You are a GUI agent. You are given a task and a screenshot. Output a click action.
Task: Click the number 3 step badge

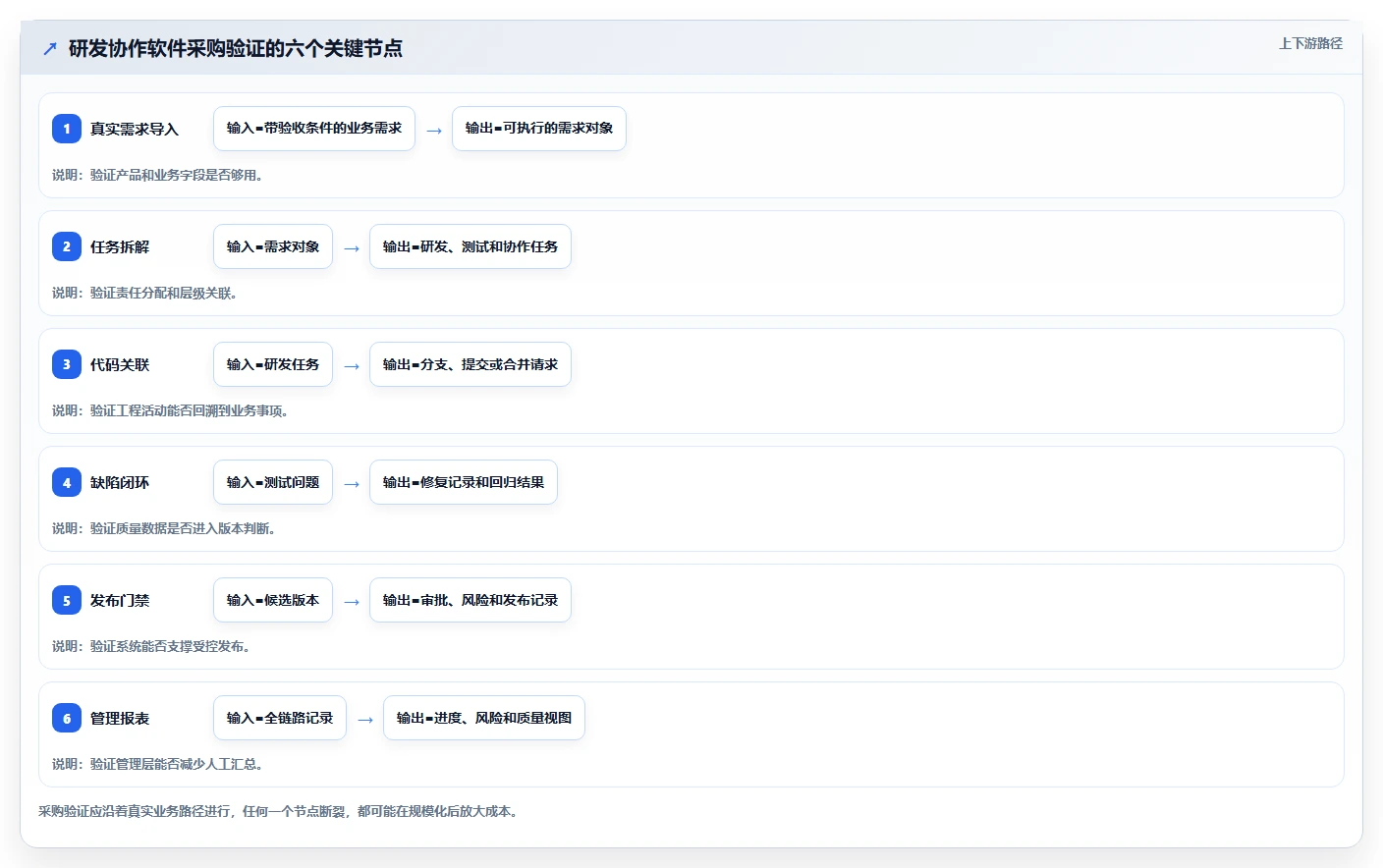click(67, 364)
